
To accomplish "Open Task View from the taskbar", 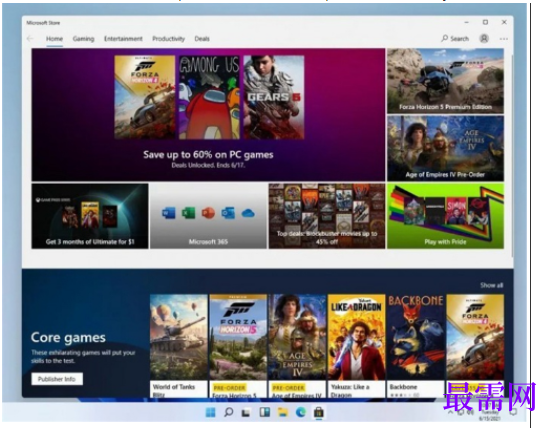I will click(246, 412).
